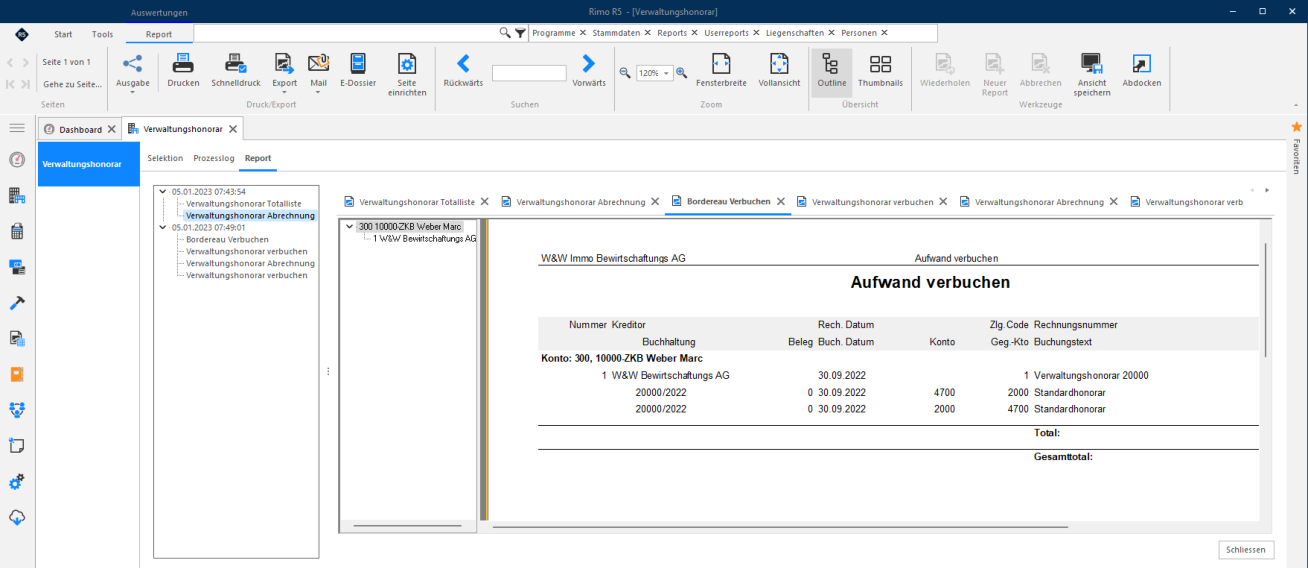1308x569 pixels.
Task: Open the Ausgabe share icon
Action: pyautogui.click(x=132, y=64)
